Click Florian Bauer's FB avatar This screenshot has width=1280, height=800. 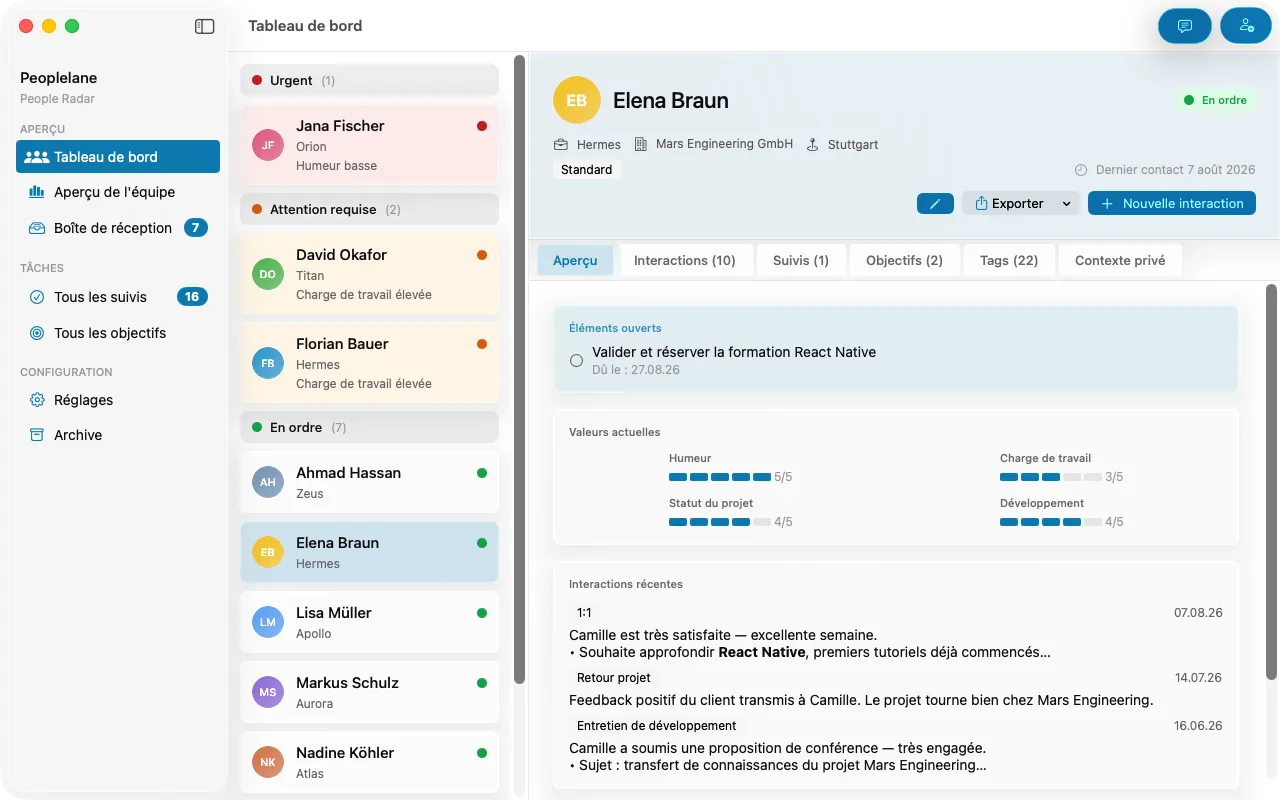click(268, 363)
